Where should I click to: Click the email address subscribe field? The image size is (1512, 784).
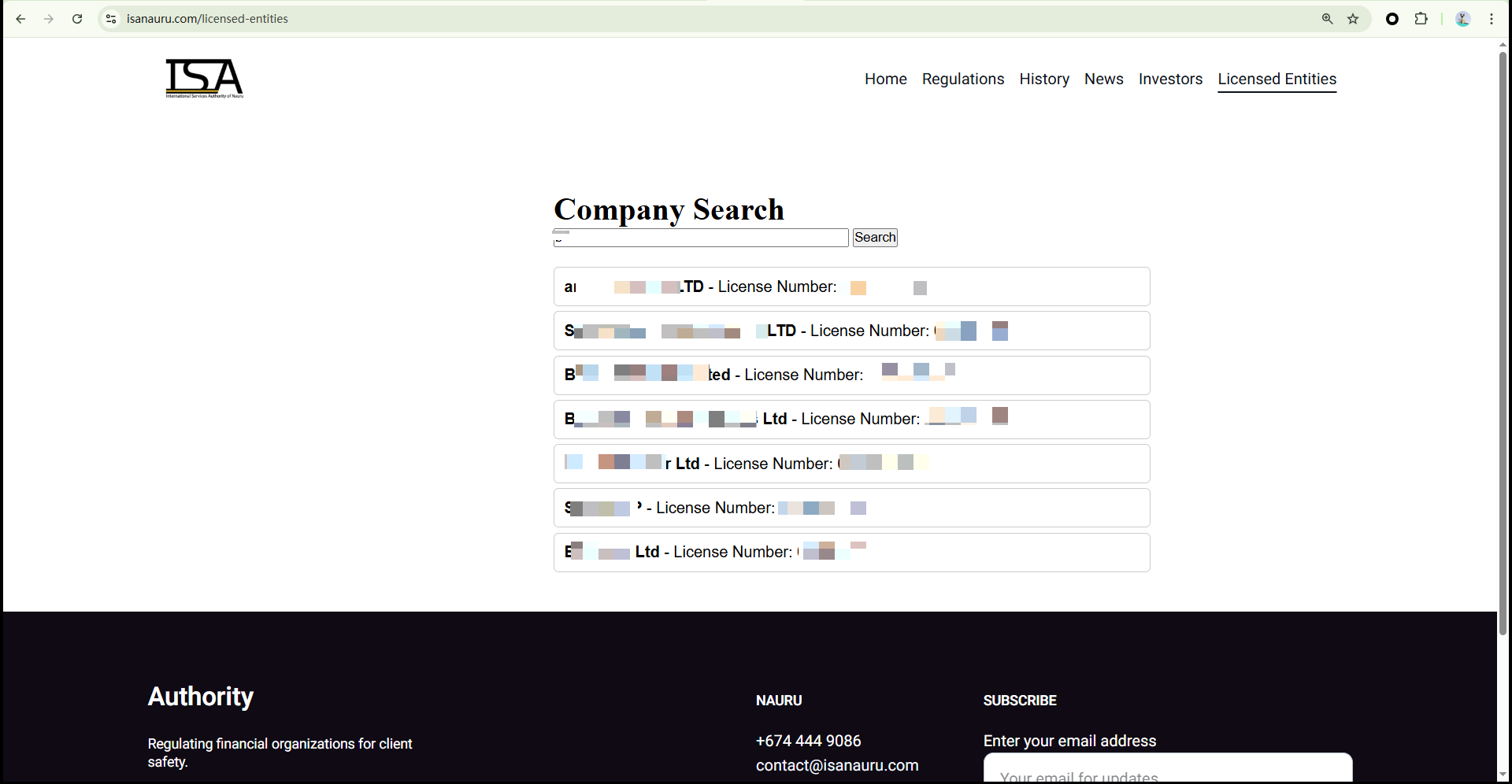[1167, 770]
